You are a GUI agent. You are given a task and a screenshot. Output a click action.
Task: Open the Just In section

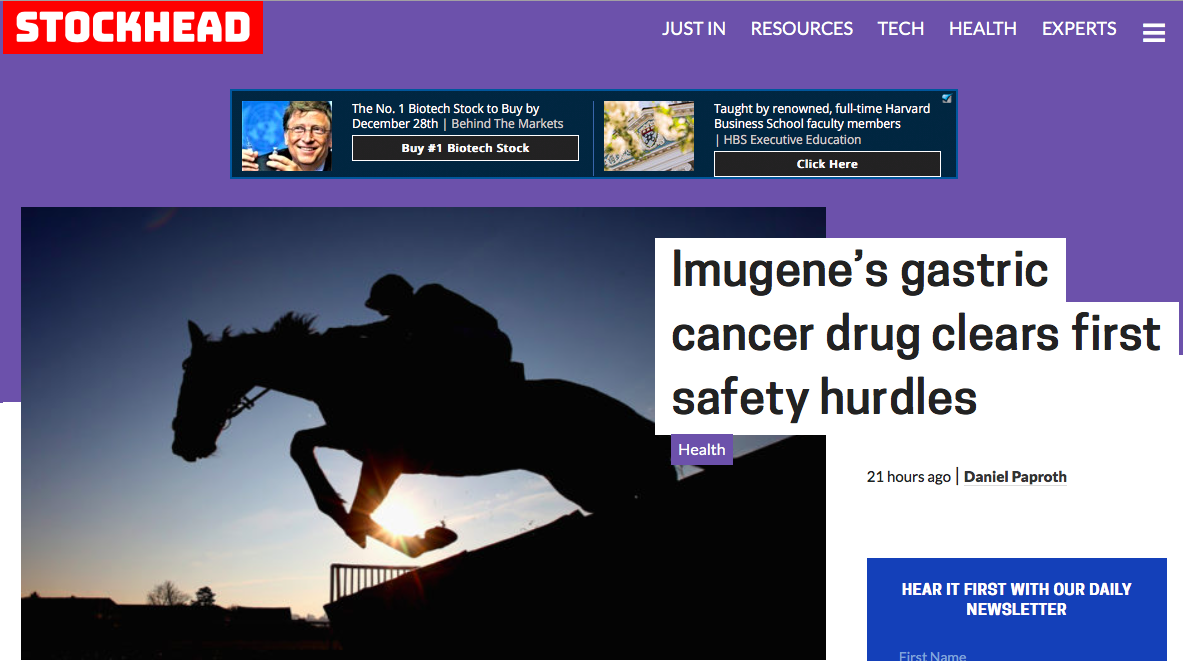[x=693, y=29]
